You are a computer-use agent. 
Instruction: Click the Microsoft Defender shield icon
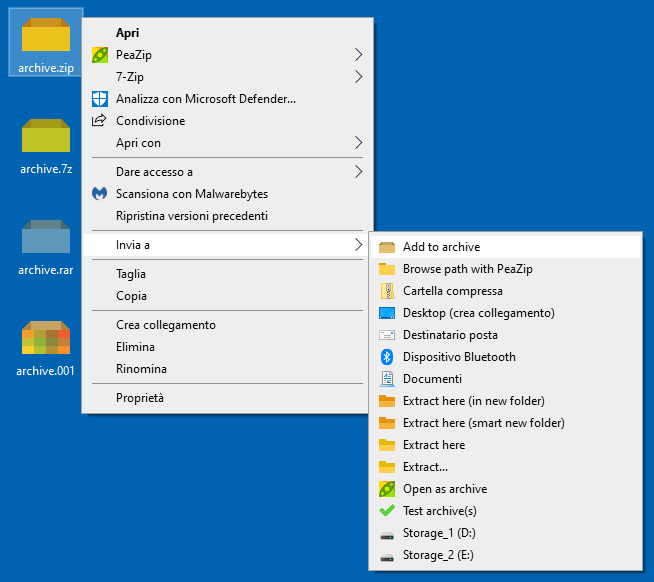[100, 99]
